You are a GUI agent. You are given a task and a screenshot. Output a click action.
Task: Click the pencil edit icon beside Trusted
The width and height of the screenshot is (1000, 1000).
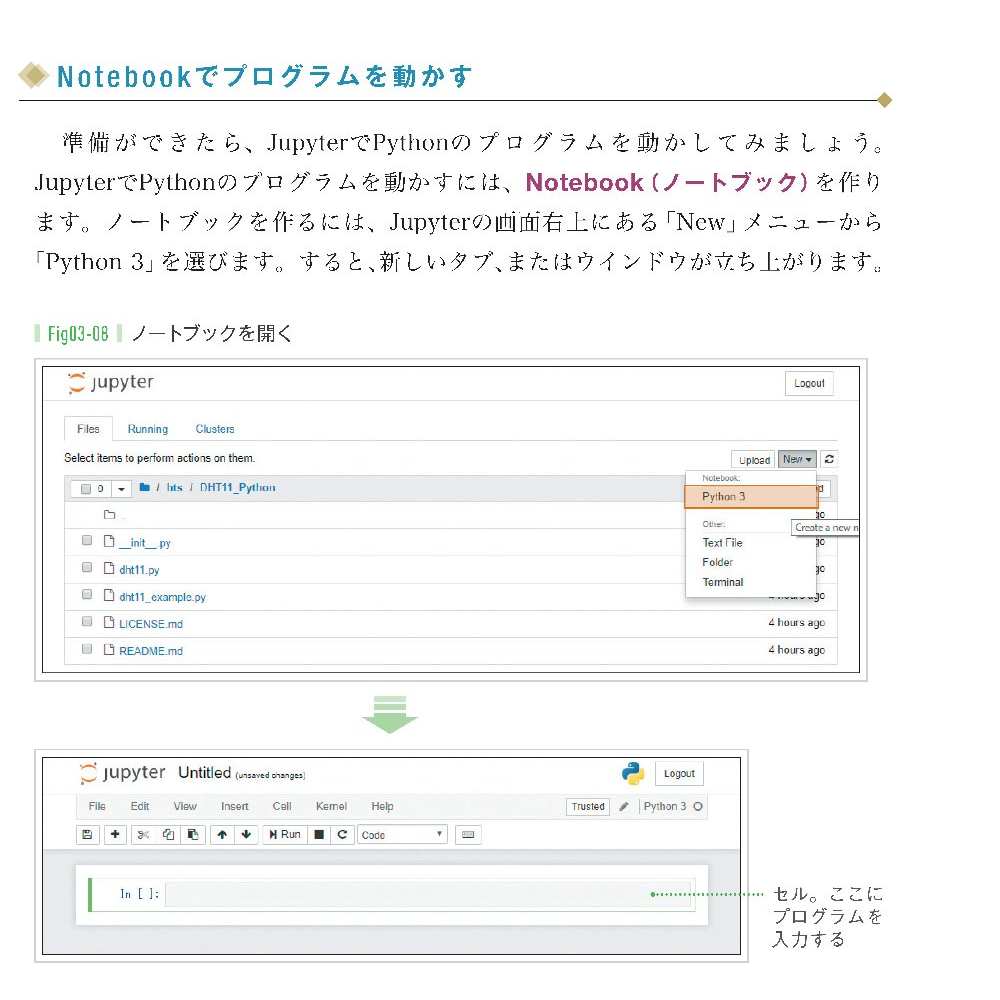click(x=624, y=807)
